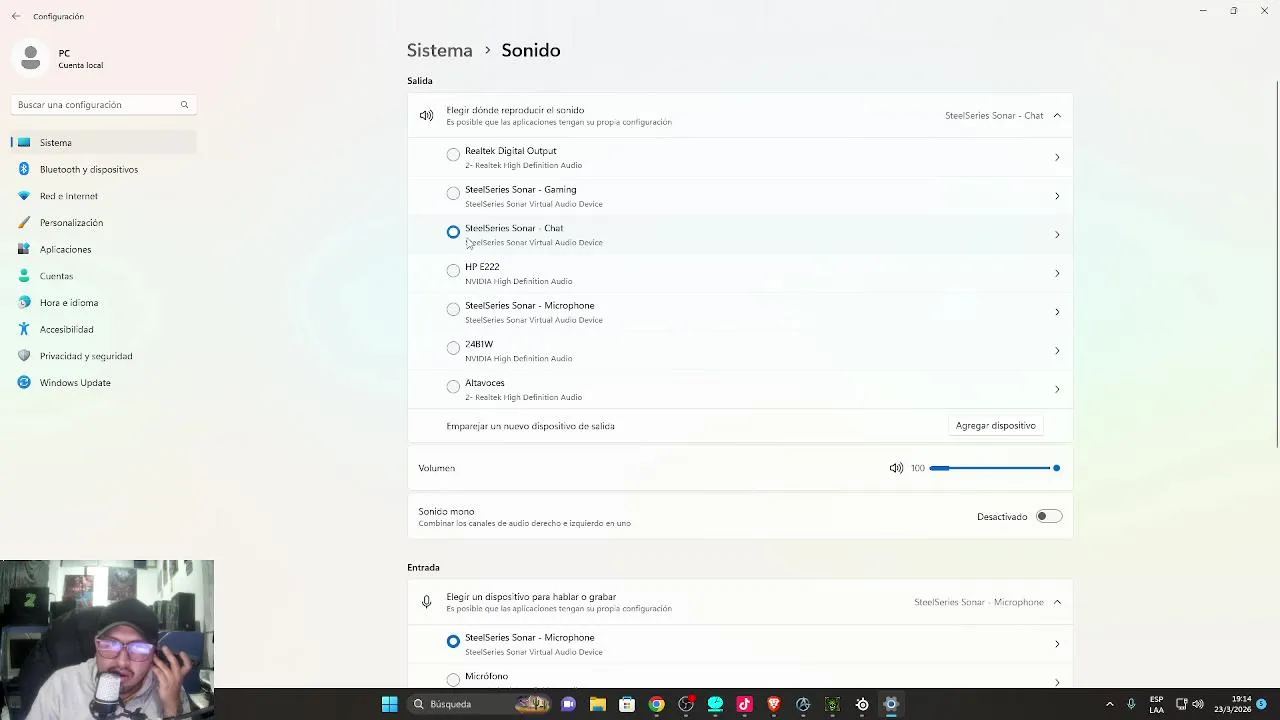This screenshot has height=720, width=1280.
Task: Click the taskbar Búsqueda search box
Action: pos(478,704)
